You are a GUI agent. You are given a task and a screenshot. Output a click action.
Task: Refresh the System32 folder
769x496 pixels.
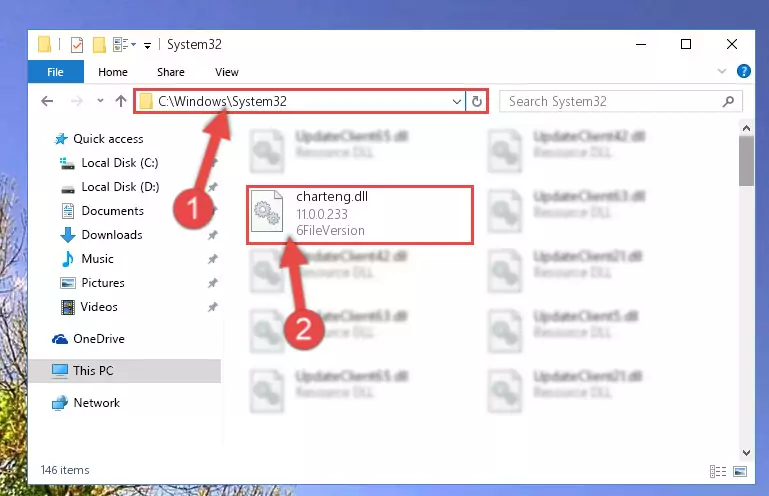[x=477, y=102]
